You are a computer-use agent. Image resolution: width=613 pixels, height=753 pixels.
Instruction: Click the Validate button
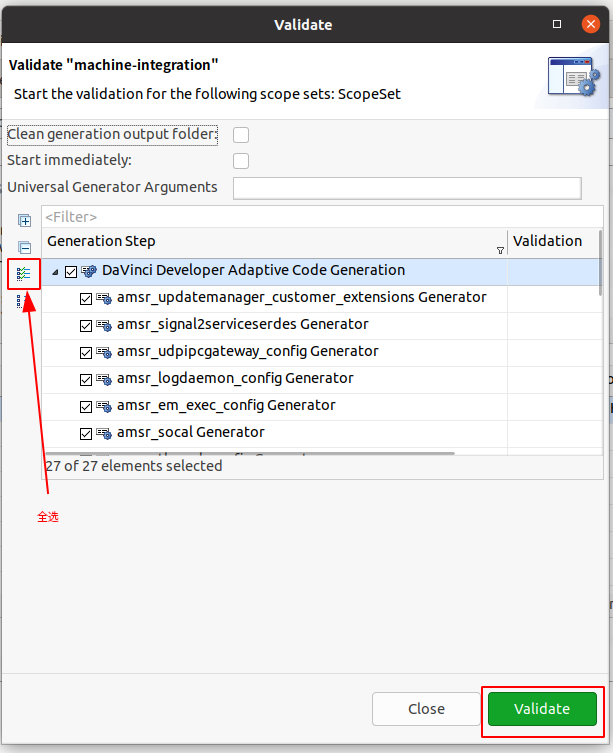542,709
